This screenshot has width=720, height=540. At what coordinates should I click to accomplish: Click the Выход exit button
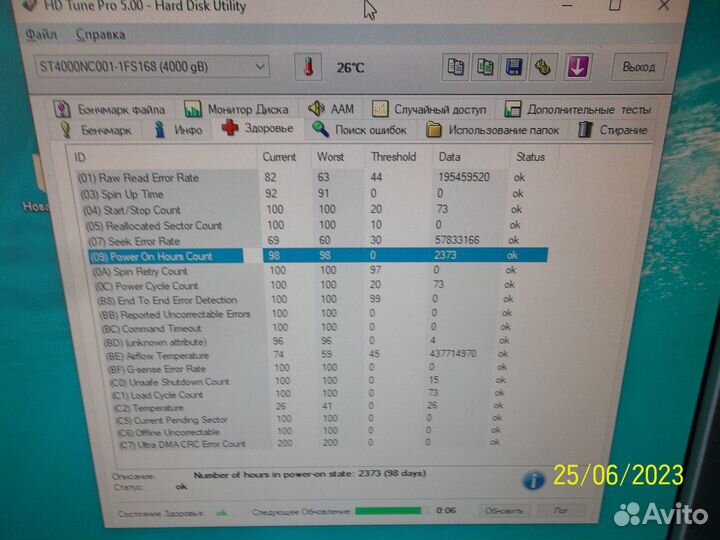[639, 68]
